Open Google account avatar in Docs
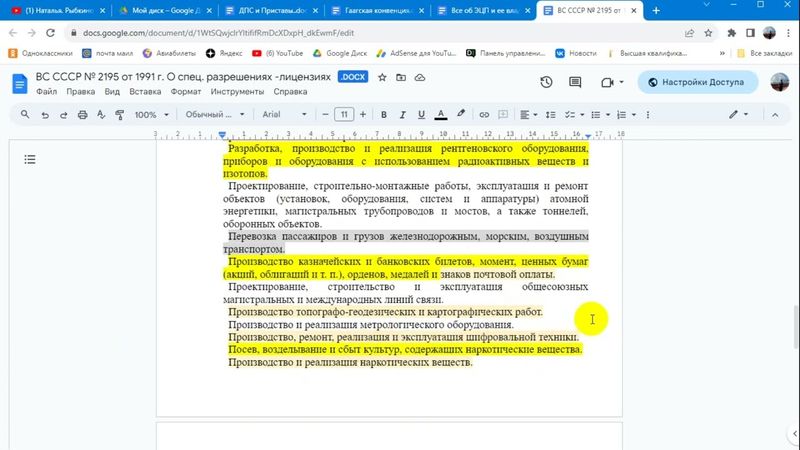 coord(779,82)
